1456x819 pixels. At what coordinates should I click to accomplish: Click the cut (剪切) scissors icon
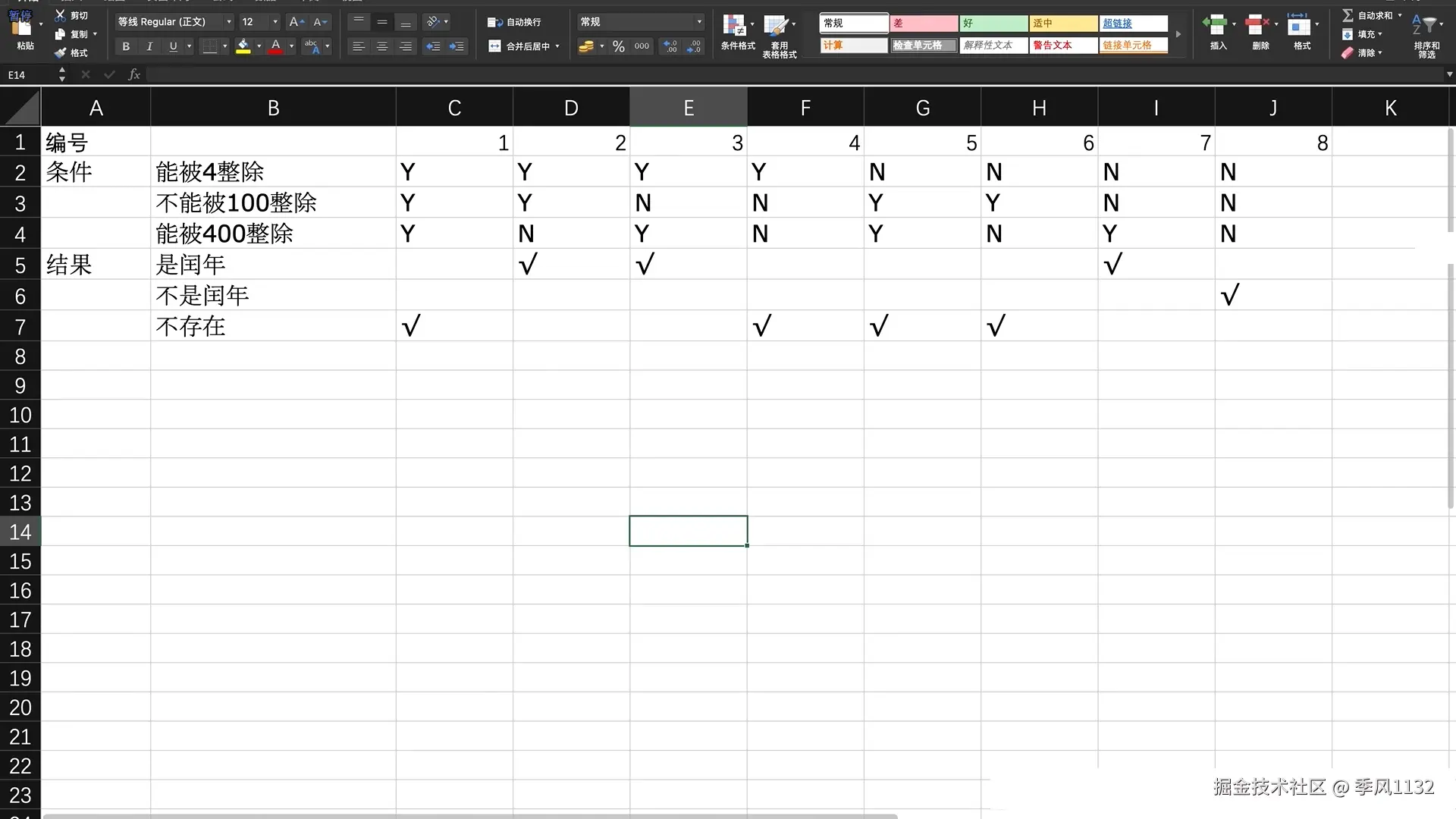click(x=61, y=15)
